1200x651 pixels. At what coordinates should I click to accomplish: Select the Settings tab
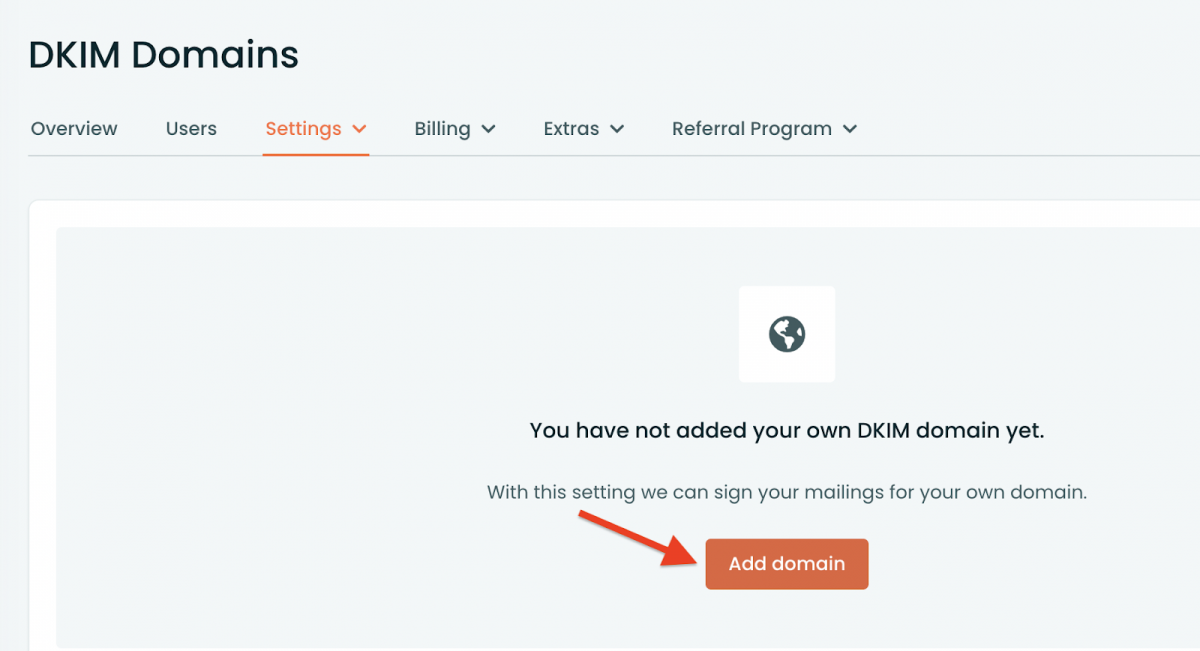(303, 128)
